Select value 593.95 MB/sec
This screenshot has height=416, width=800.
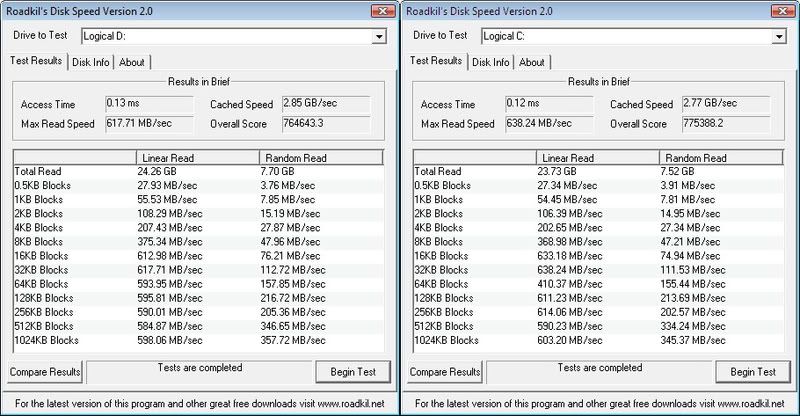(x=169, y=284)
